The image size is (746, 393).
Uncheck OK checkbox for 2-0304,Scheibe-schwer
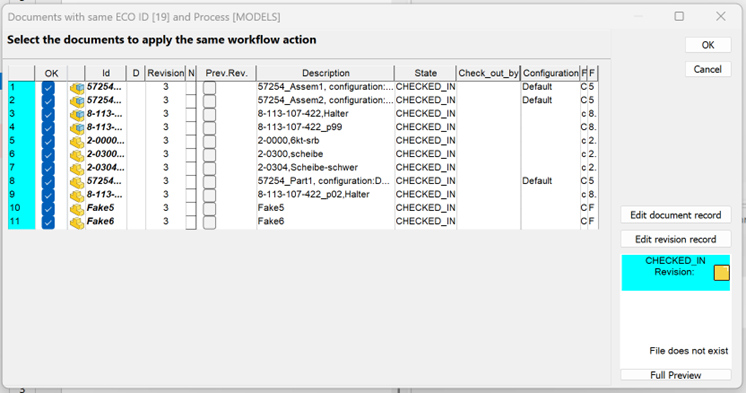tap(48, 168)
